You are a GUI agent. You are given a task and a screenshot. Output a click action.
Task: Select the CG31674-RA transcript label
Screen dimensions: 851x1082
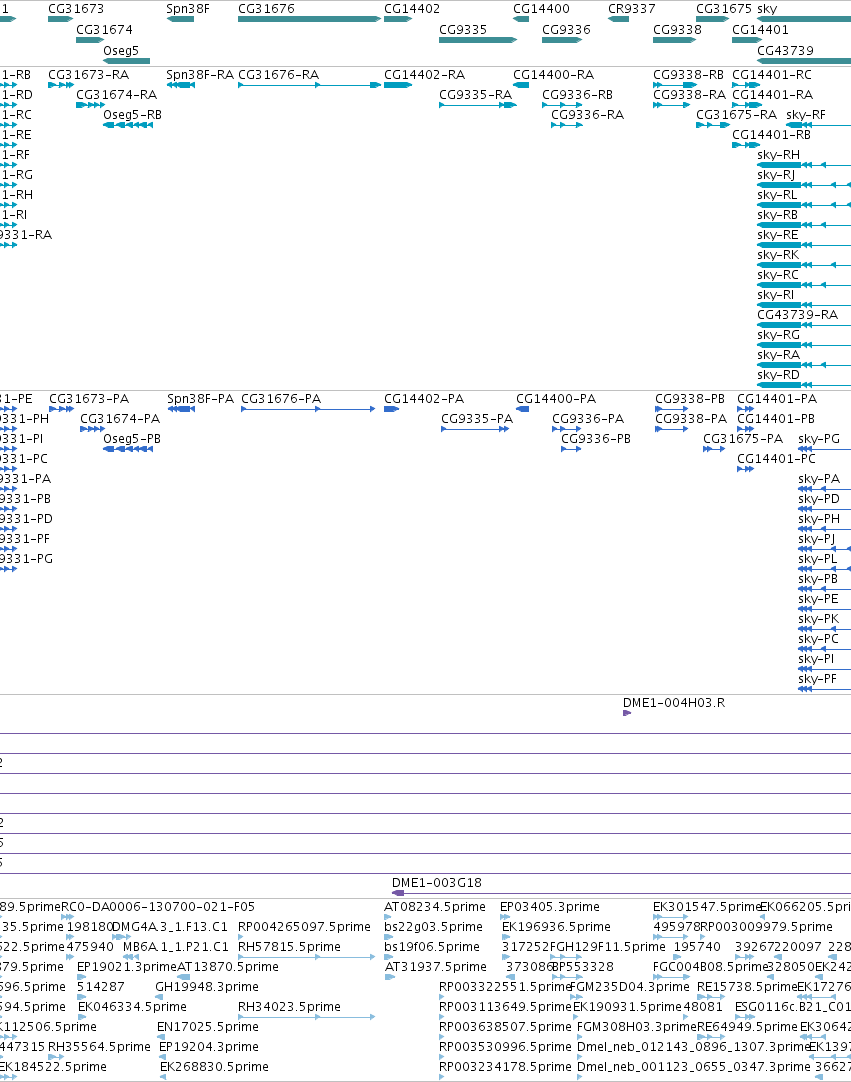click(117, 95)
